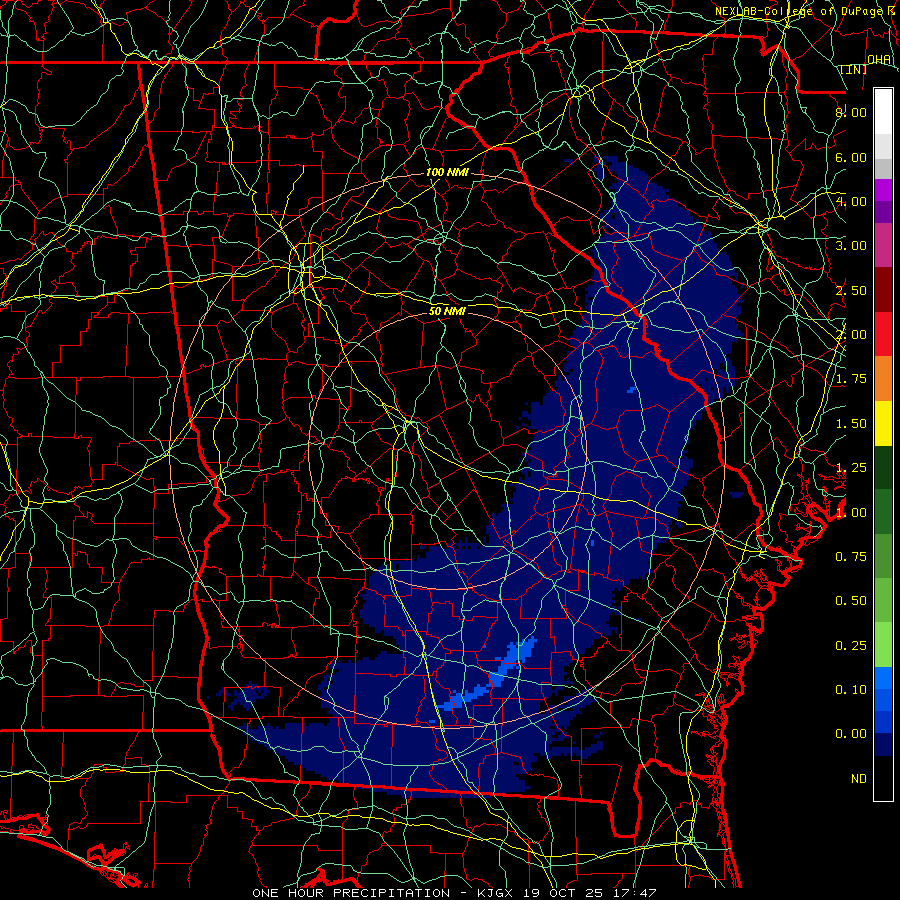Viewport: 900px width, 900px height.
Task: Click the light blue swatch above 0.10
Action: click(883, 678)
